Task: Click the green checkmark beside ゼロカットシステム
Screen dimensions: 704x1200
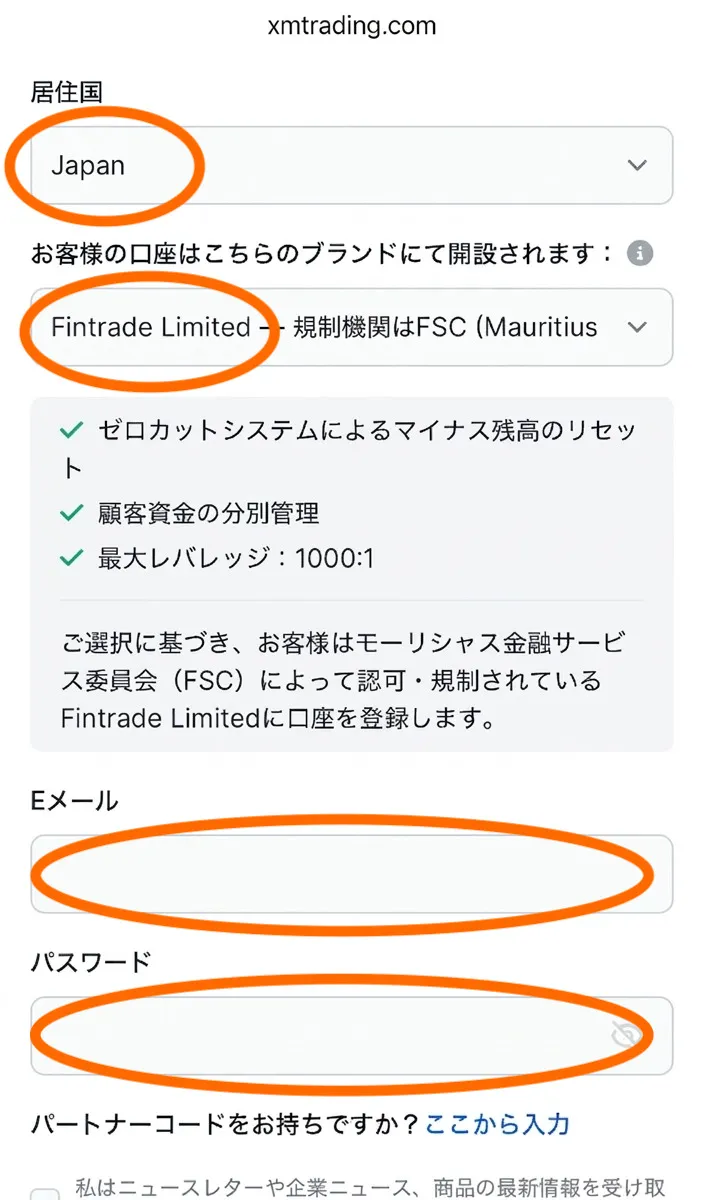Action: coord(71,431)
